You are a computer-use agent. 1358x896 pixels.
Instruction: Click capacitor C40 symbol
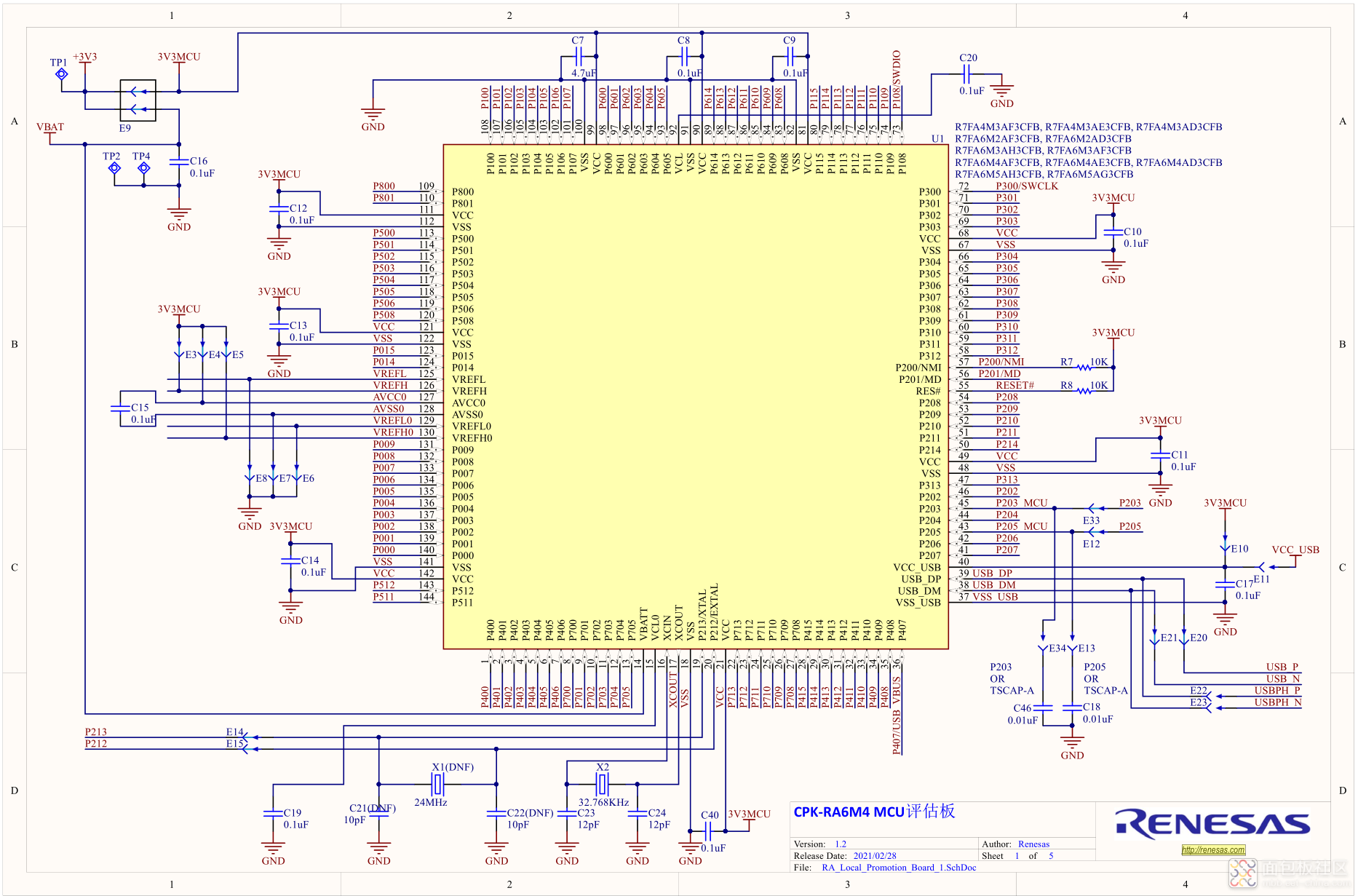click(x=708, y=831)
